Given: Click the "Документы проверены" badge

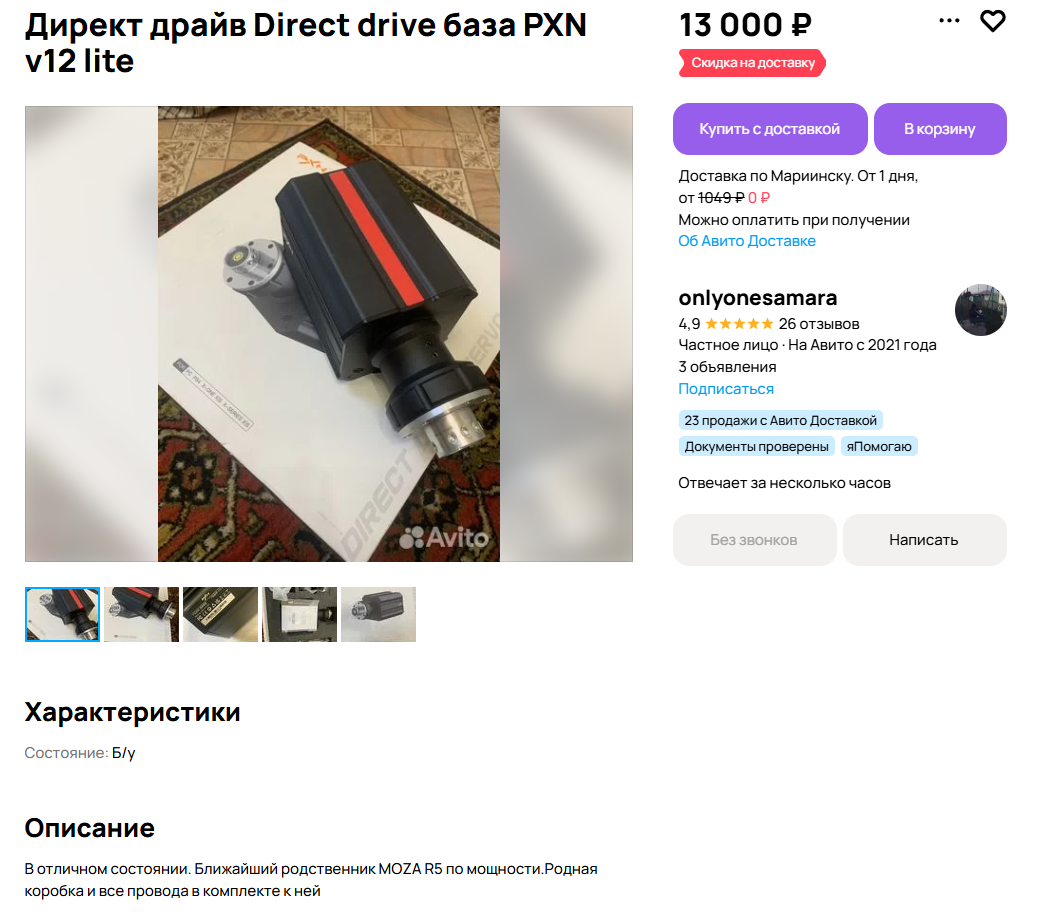Looking at the screenshot, I should pos(756,447).
